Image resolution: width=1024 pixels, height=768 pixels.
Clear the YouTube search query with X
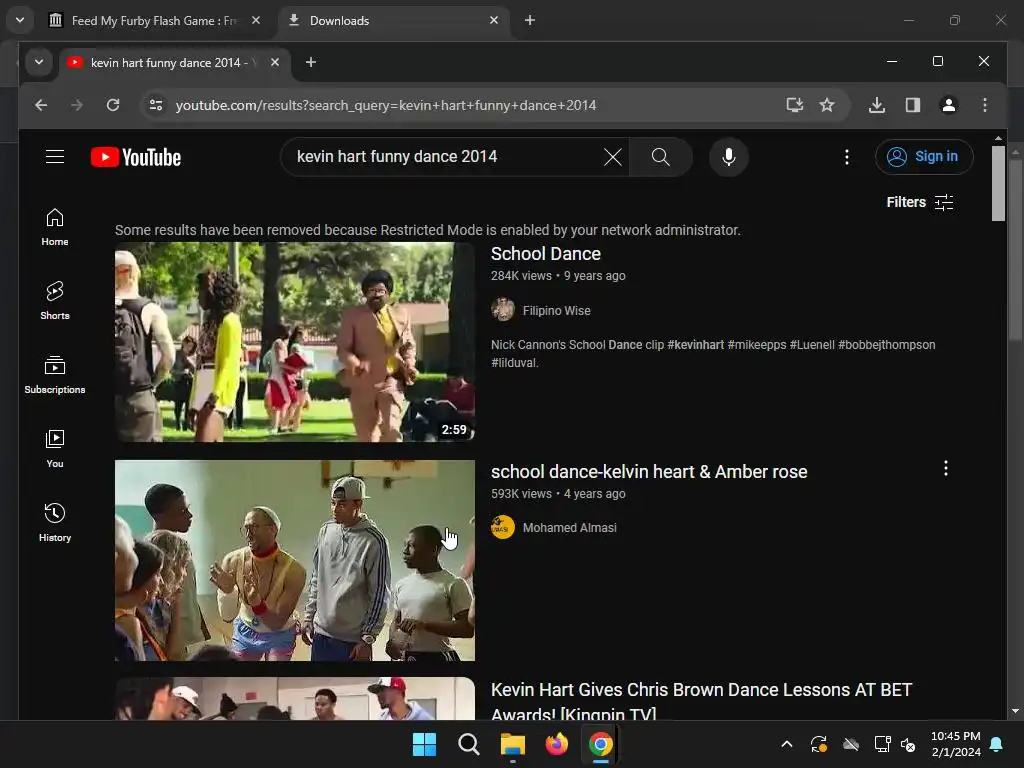tap(613, 157)
